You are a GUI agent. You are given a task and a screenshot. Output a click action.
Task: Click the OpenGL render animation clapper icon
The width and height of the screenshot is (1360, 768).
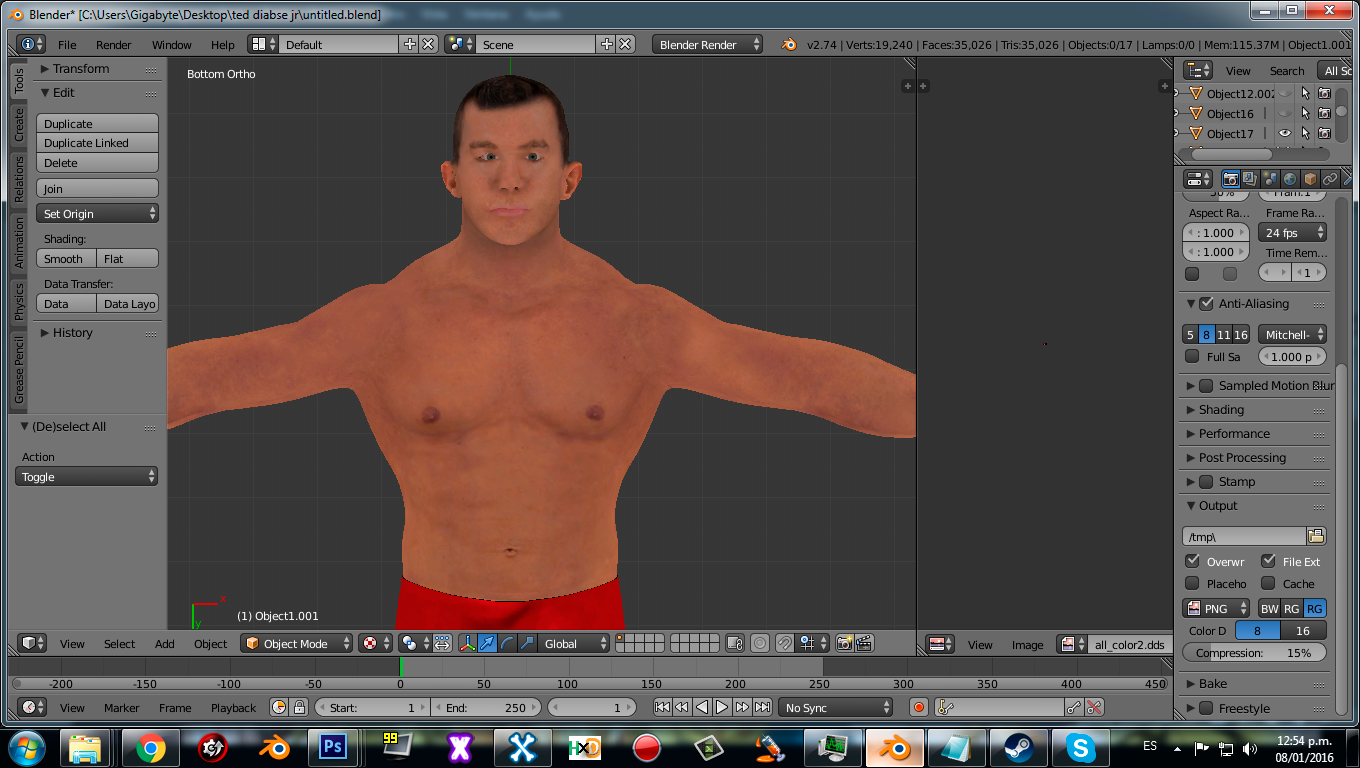(864, 643)
